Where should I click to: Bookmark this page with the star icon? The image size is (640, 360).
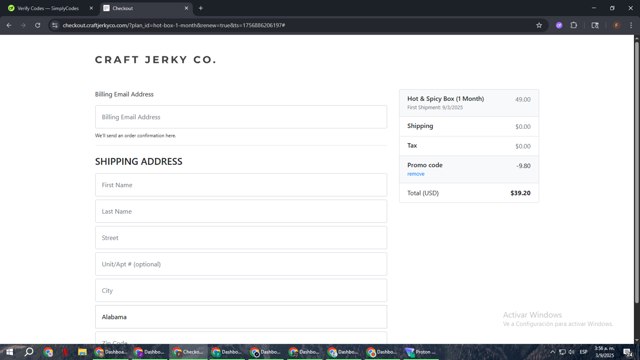539,25
